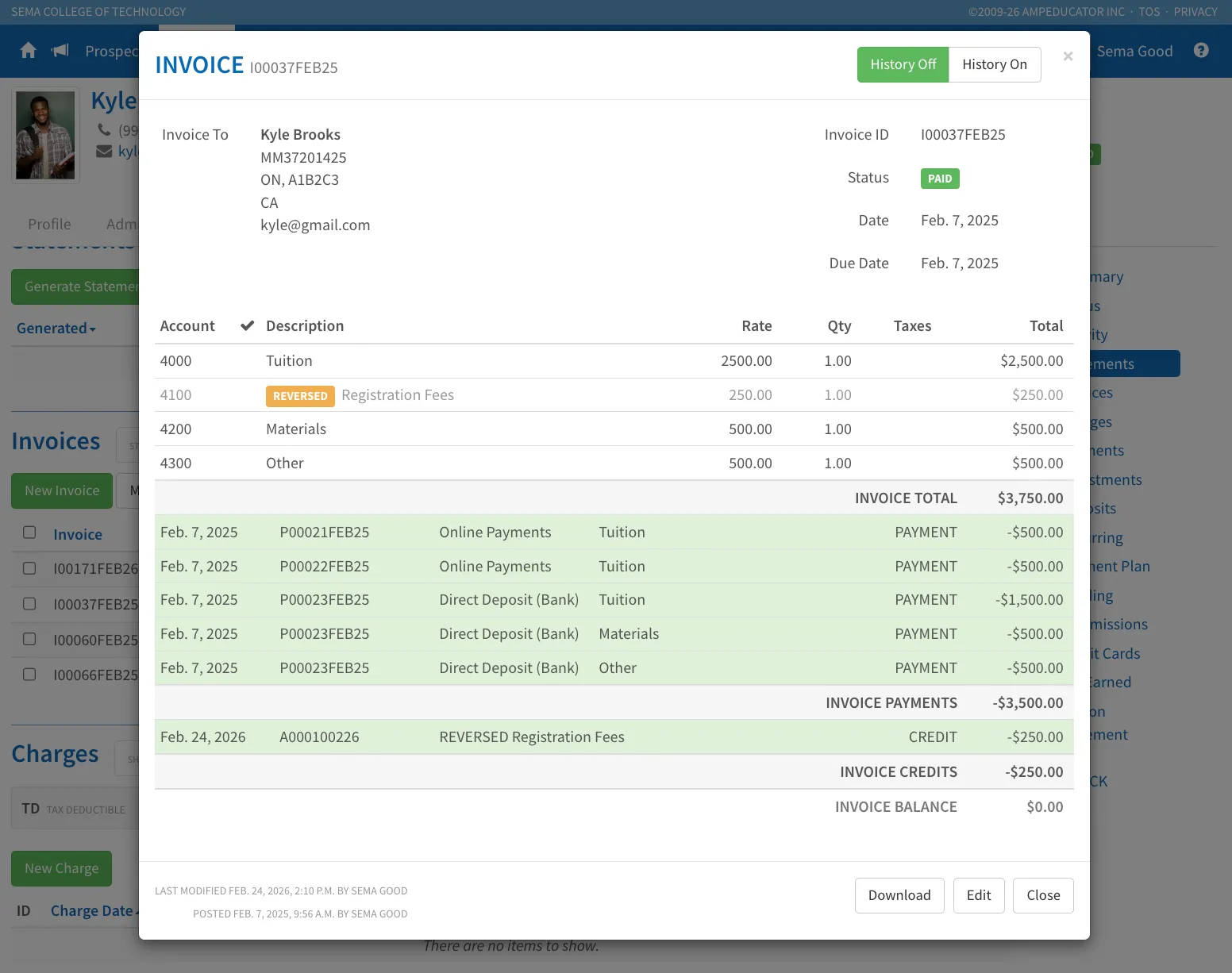Open the Sema Good user menu
The width and height of the screenshot is (1232, 973).
coord(1134,51)
